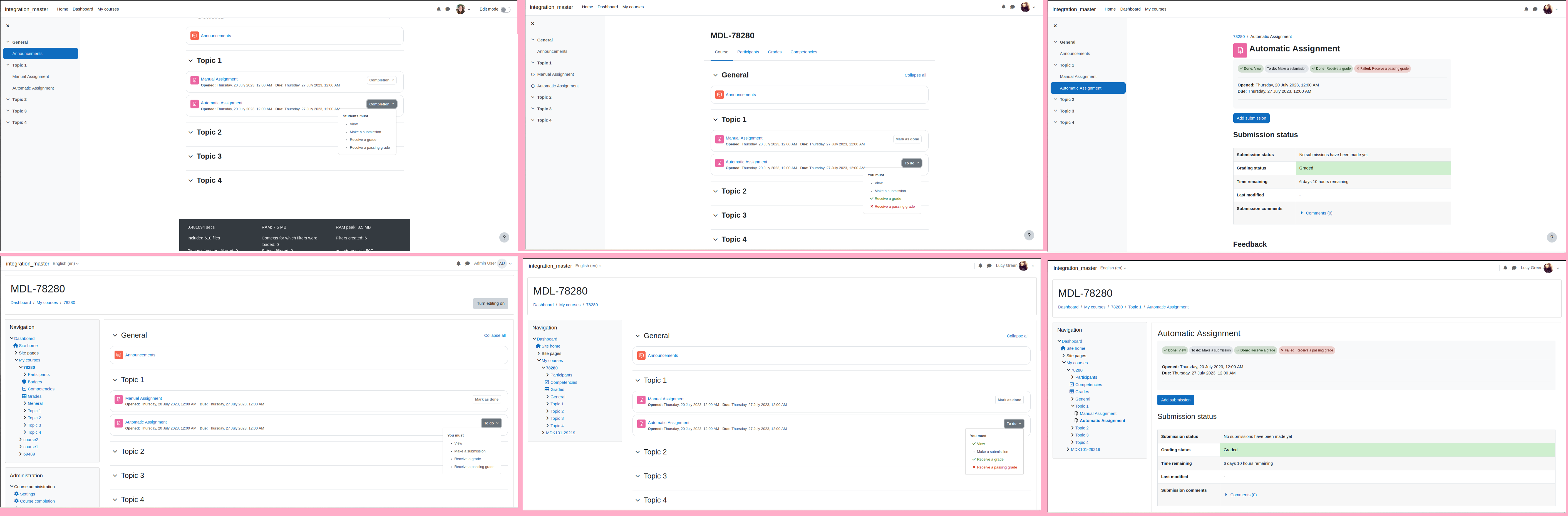Click the Topic 1 breadcrumb on the bottom-right page
Screen dimensions: 1568x516
(x=1135, y=307)
